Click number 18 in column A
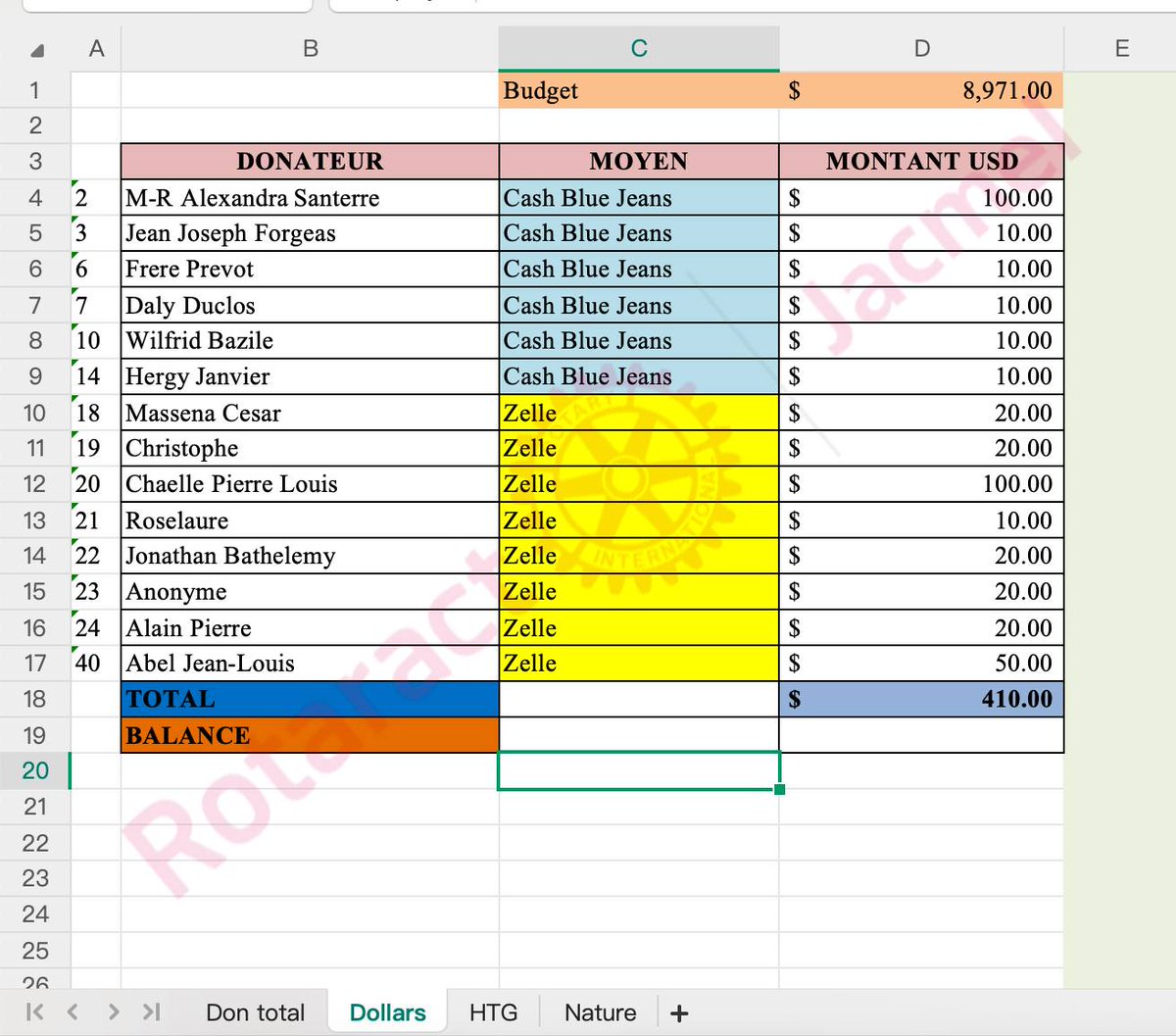This screenshot has width=1176, height=1036. tap(96, 413)
